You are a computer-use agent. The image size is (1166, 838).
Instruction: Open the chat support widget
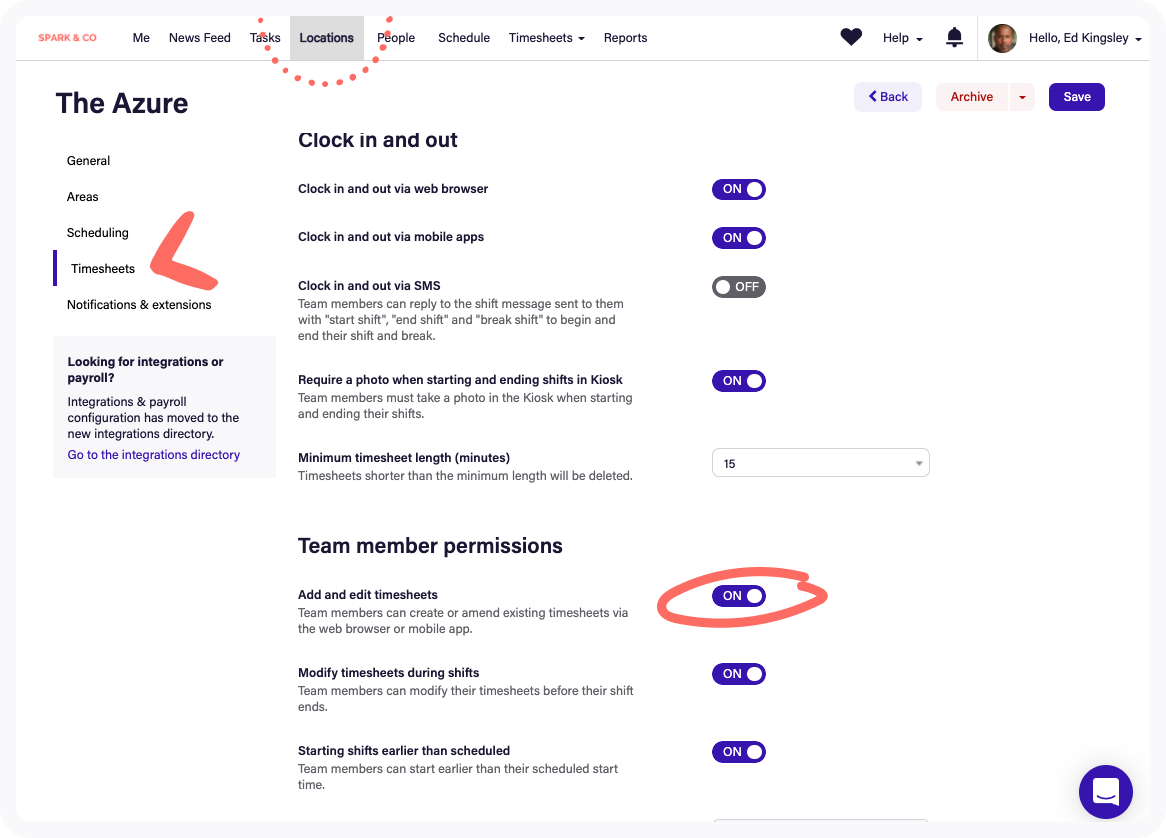(1105, 792)
